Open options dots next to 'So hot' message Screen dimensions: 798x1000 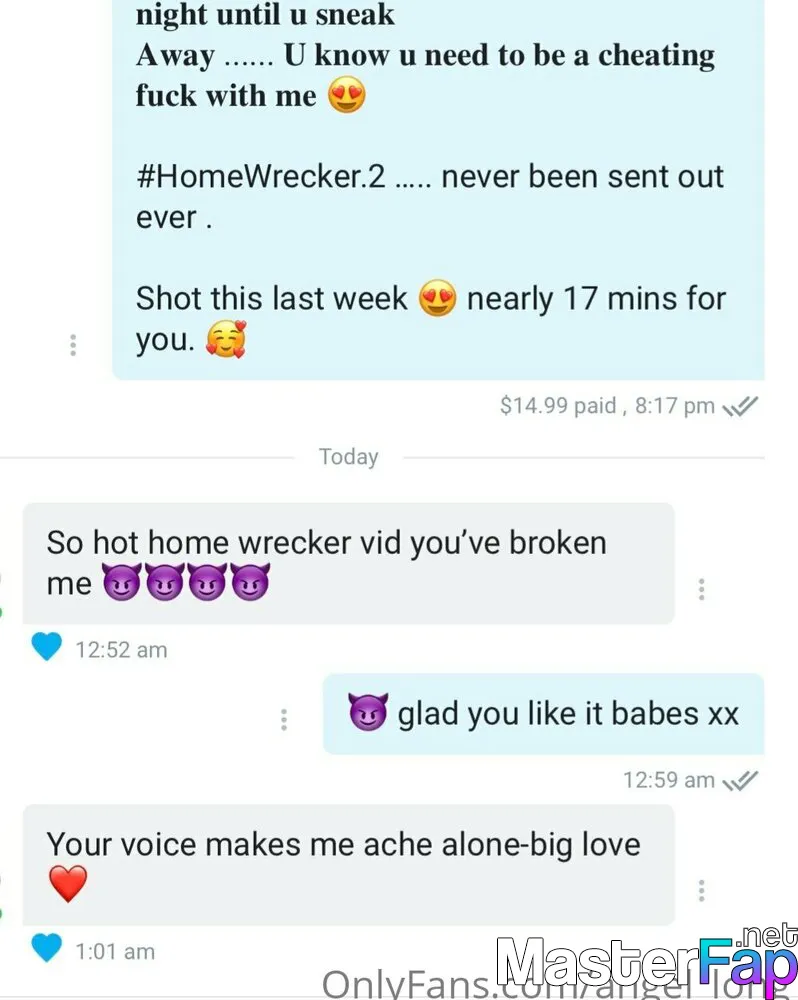point(701,589)
